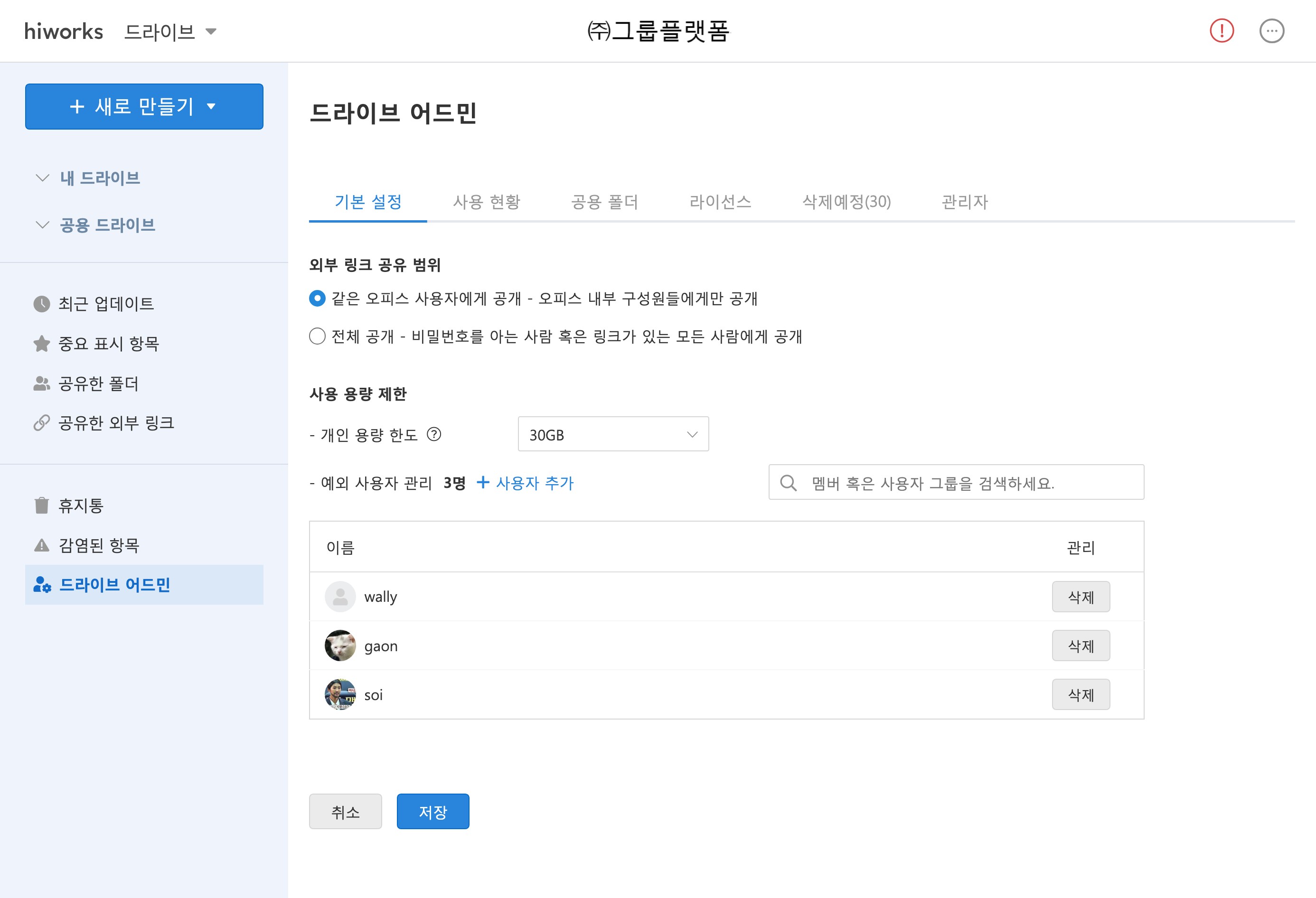
Task: Open the more options ellipsis icon
Action: (1272, 31)
